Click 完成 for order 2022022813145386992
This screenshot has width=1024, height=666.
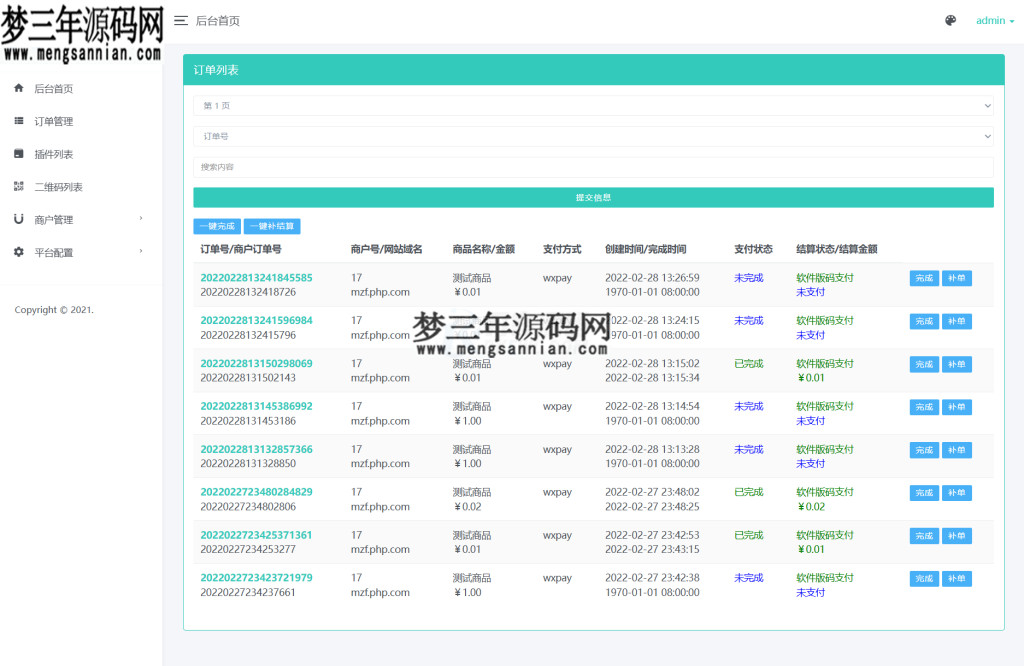point(924,407)
